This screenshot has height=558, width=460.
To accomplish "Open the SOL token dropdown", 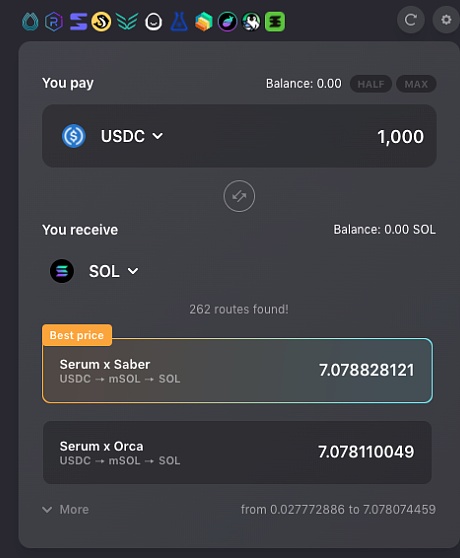I will [x=113, y=271].
